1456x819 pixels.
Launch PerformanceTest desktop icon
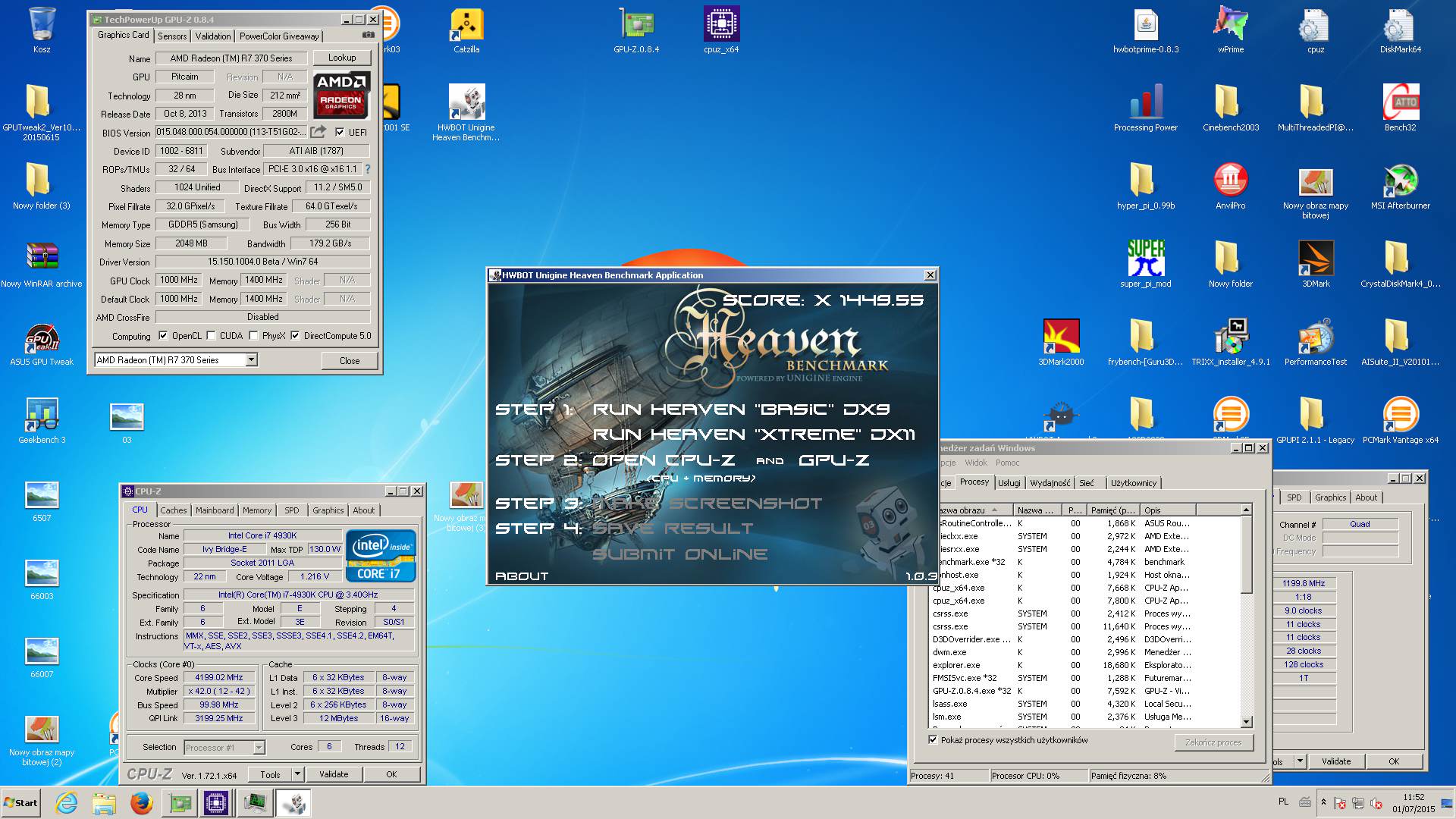(x=1316, y=343)
